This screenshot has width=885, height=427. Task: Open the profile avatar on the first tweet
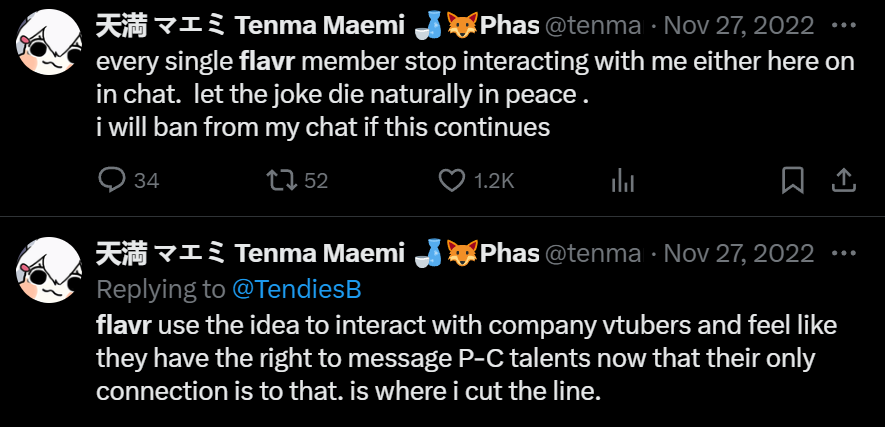(47, 49)
